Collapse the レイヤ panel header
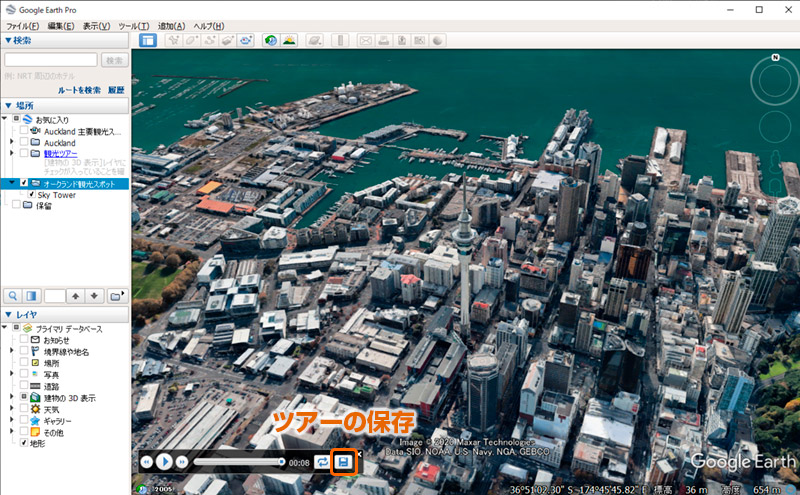 tap(9, 315)
